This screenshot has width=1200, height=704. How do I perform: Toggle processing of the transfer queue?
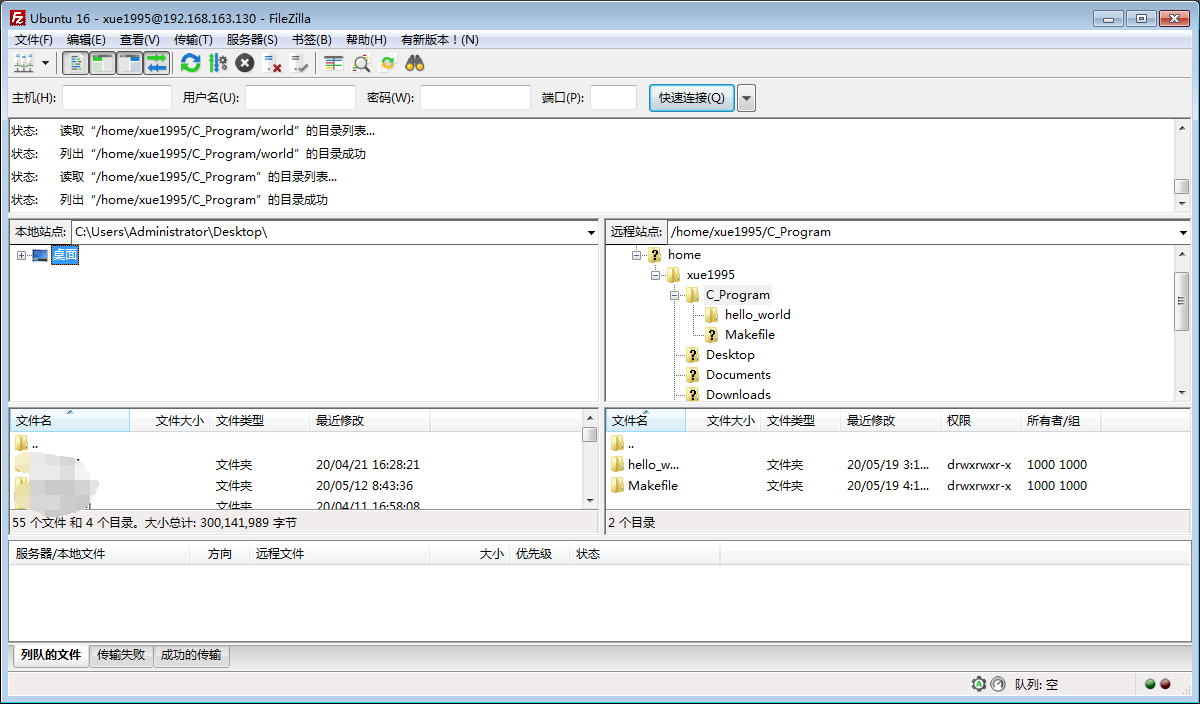(217, 64)
